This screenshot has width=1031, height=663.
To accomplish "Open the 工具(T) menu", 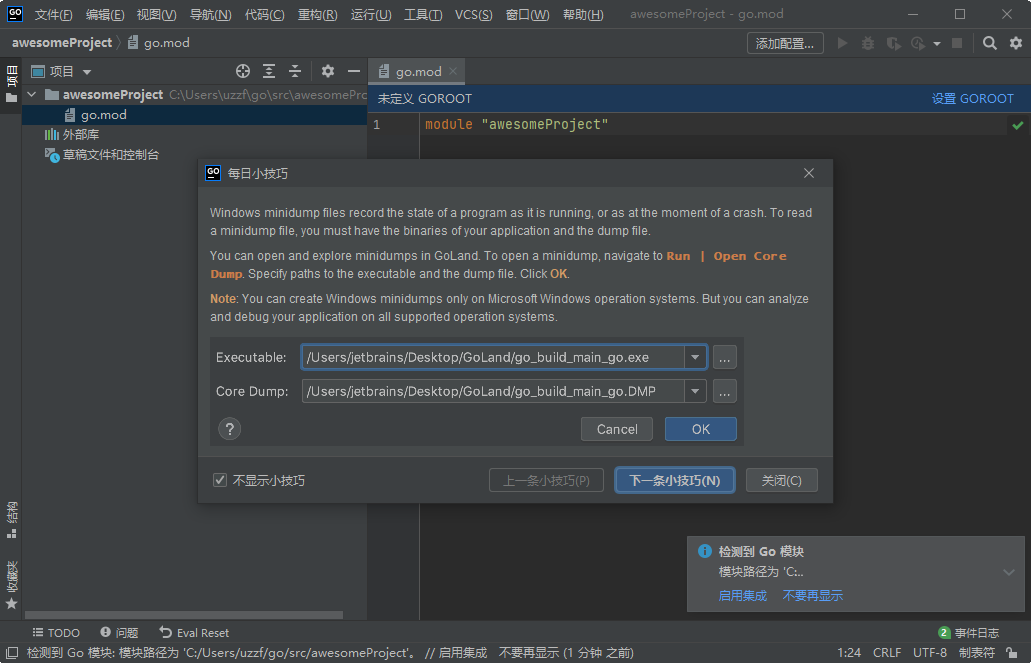I will click(x=423, y=14).
